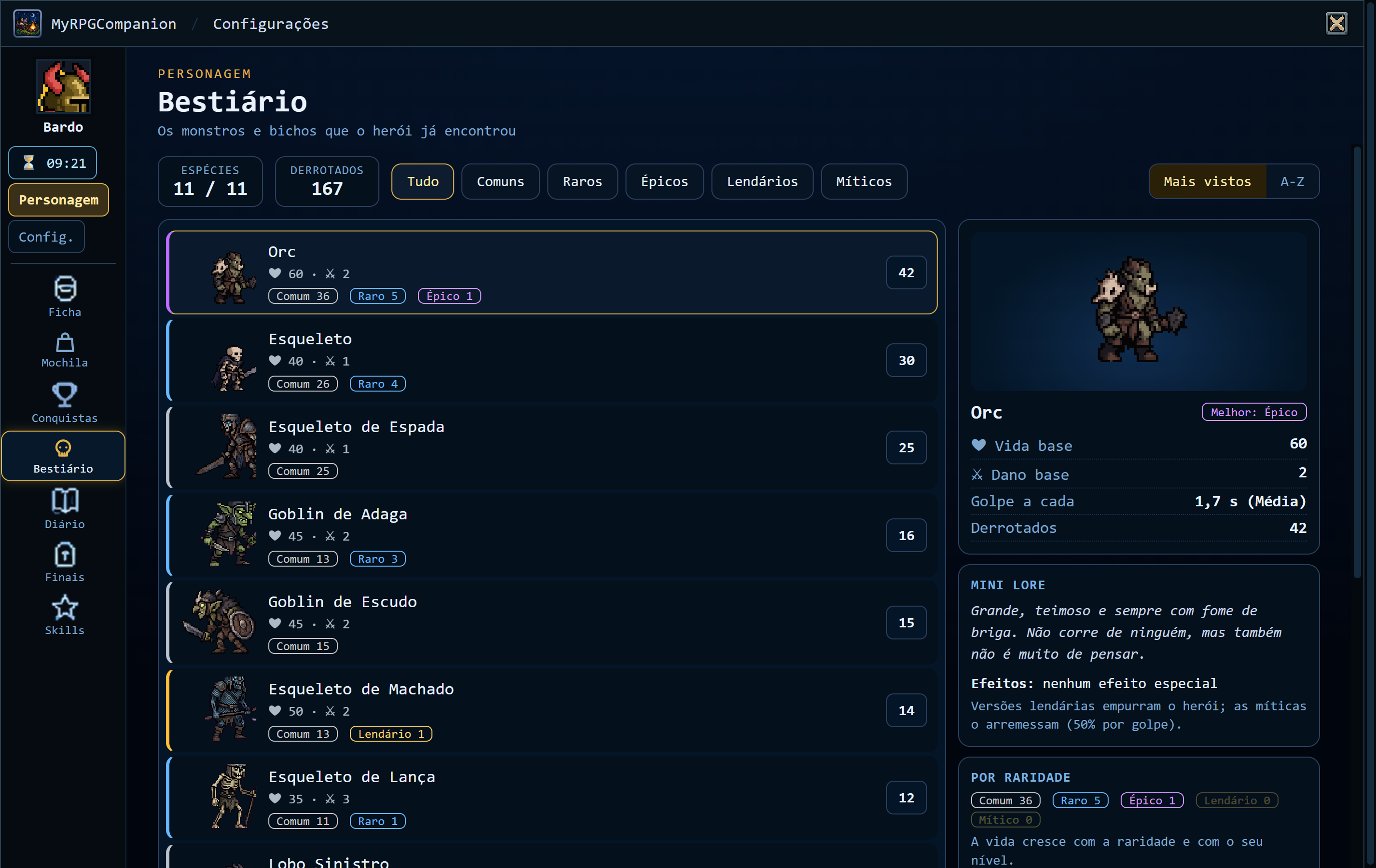Switch to Config. section
This screenshot has height=868, width=1376.
pyautogui.click(x=46, y=236)
